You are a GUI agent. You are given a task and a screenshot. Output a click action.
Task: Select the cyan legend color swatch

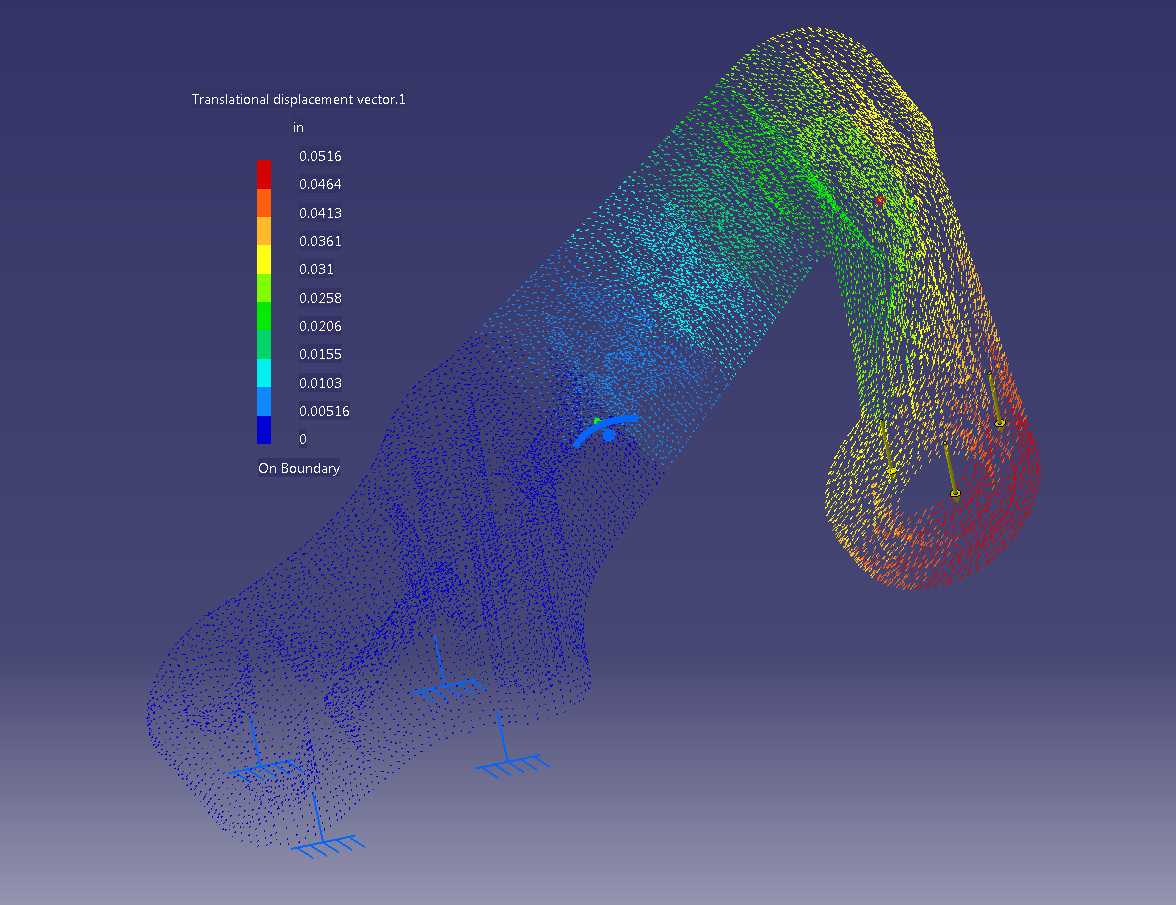(x=264, y=373)
